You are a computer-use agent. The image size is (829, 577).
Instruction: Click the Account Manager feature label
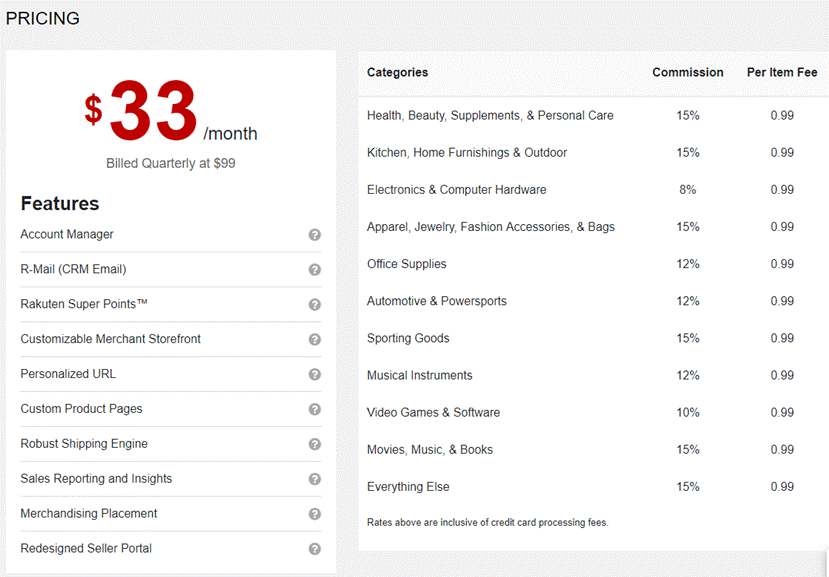(x=67, y=235)
